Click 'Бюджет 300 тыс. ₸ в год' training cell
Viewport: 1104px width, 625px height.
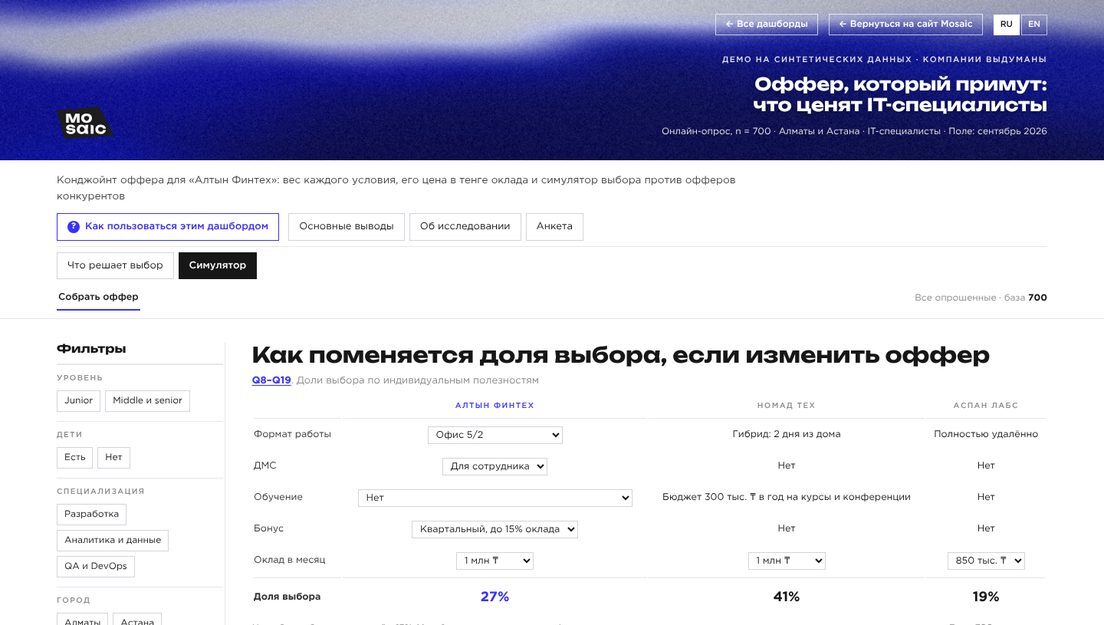point(786,497)
